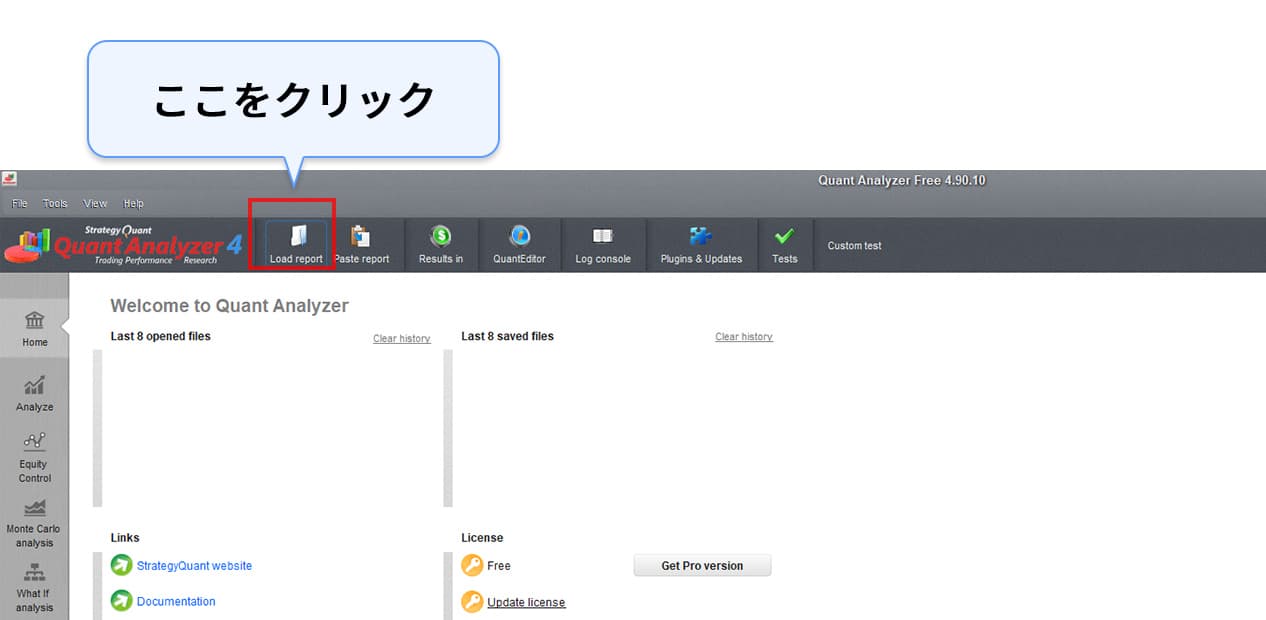Click the Update license link
The height and width of the screenshot is (620, 1266).
[526, 602]
